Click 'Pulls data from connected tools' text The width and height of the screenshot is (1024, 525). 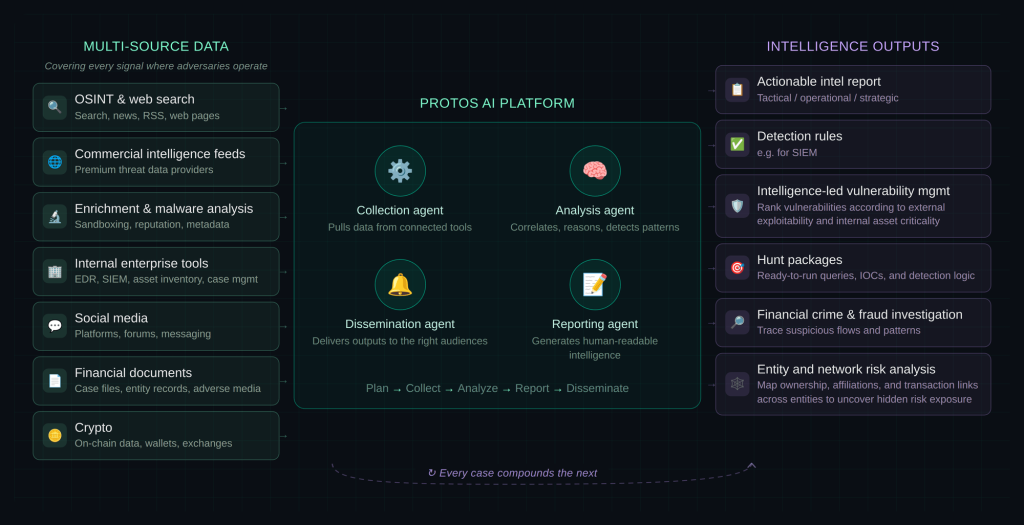tap(400, 227)
